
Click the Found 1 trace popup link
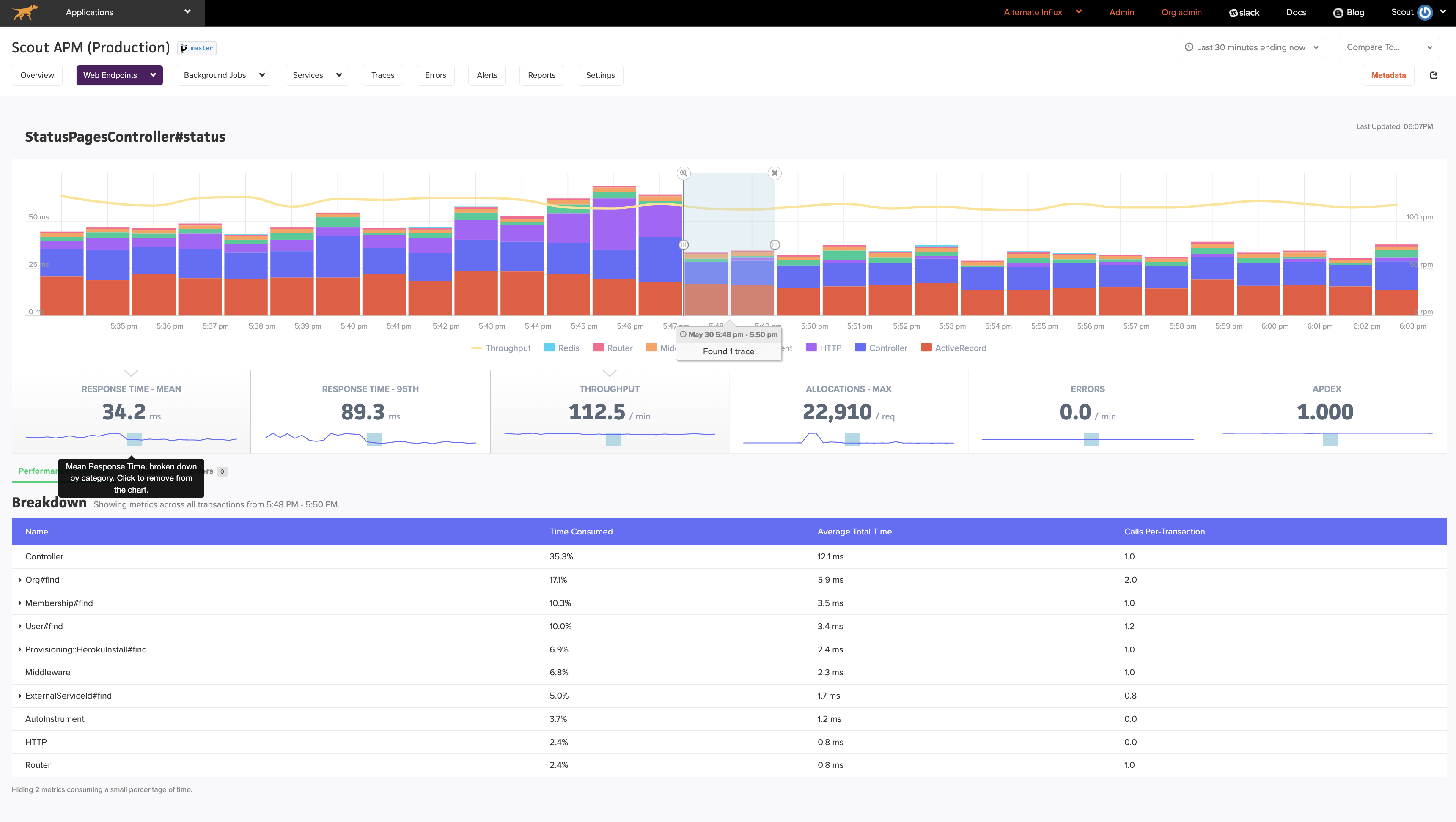pos(728,351)
